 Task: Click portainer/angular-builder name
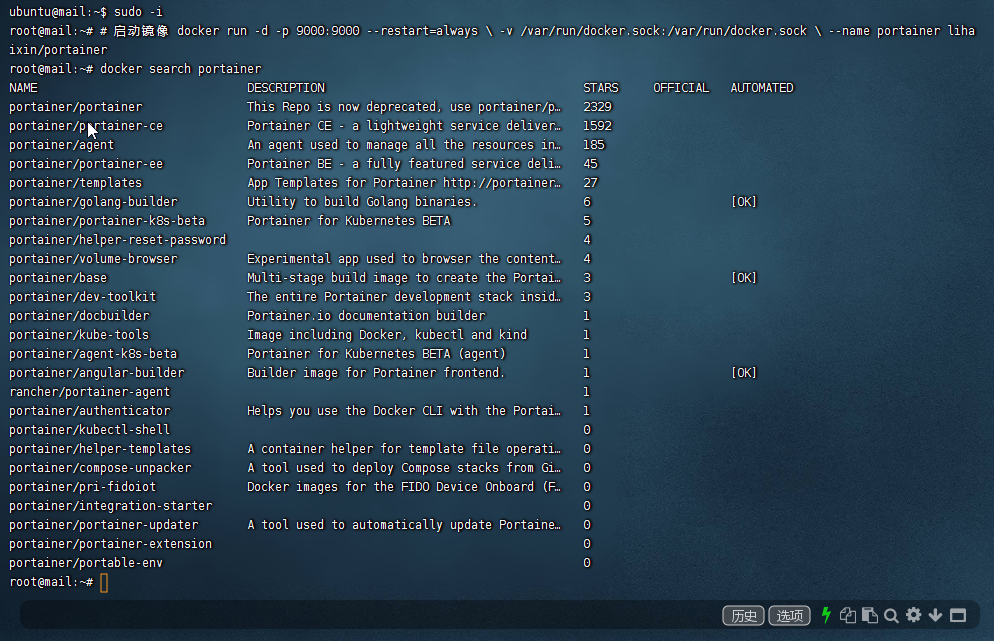97,373
